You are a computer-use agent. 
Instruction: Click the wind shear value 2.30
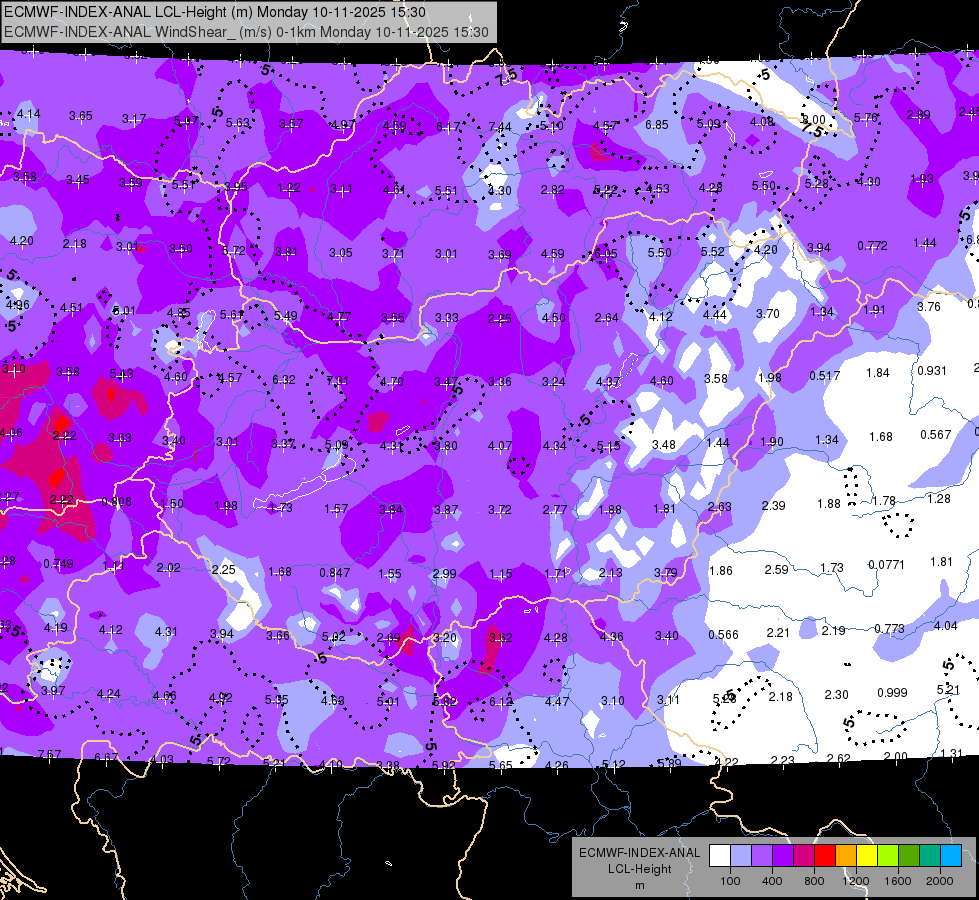click(836, 695)
